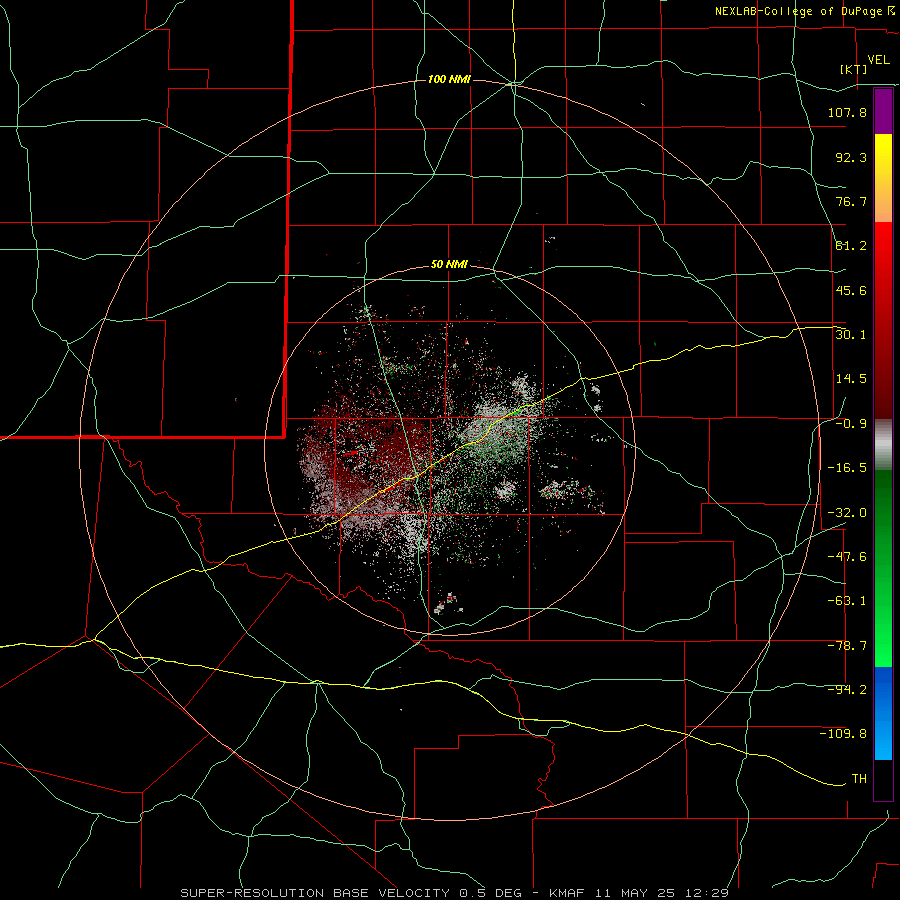Click the VEL legend title
900x900 pixels.
(878, 60)
